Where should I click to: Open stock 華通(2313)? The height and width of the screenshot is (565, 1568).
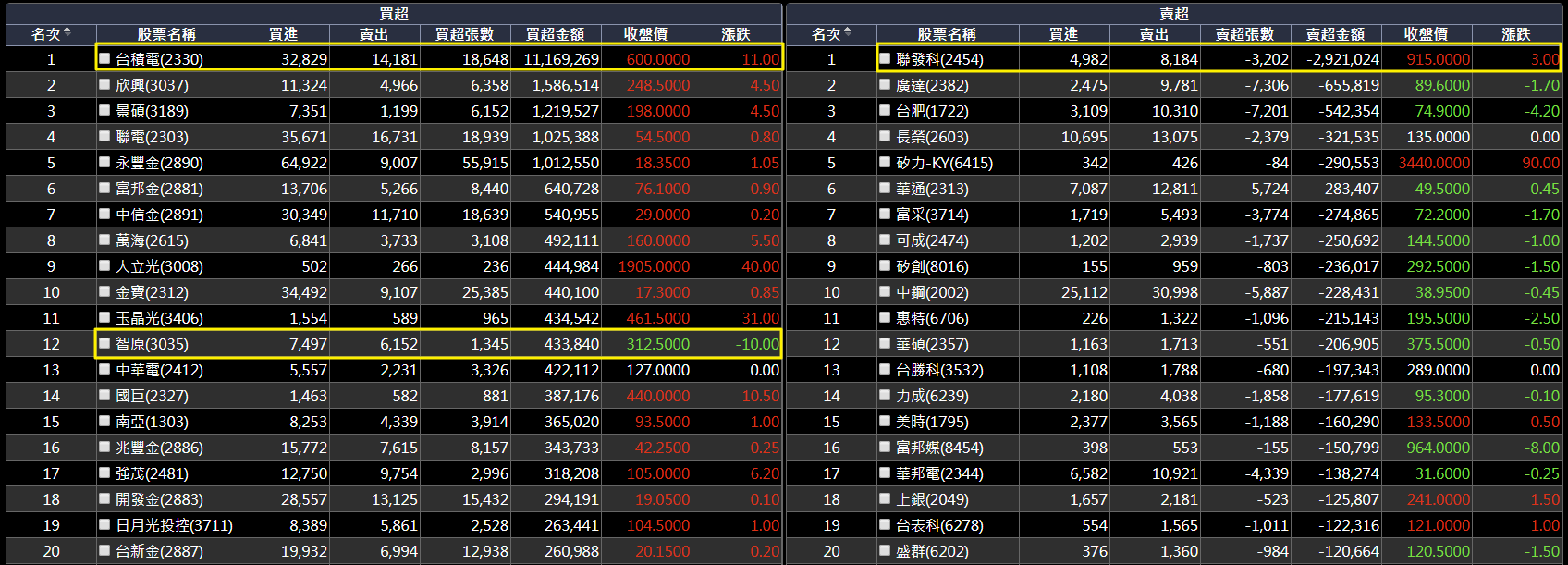932,189
